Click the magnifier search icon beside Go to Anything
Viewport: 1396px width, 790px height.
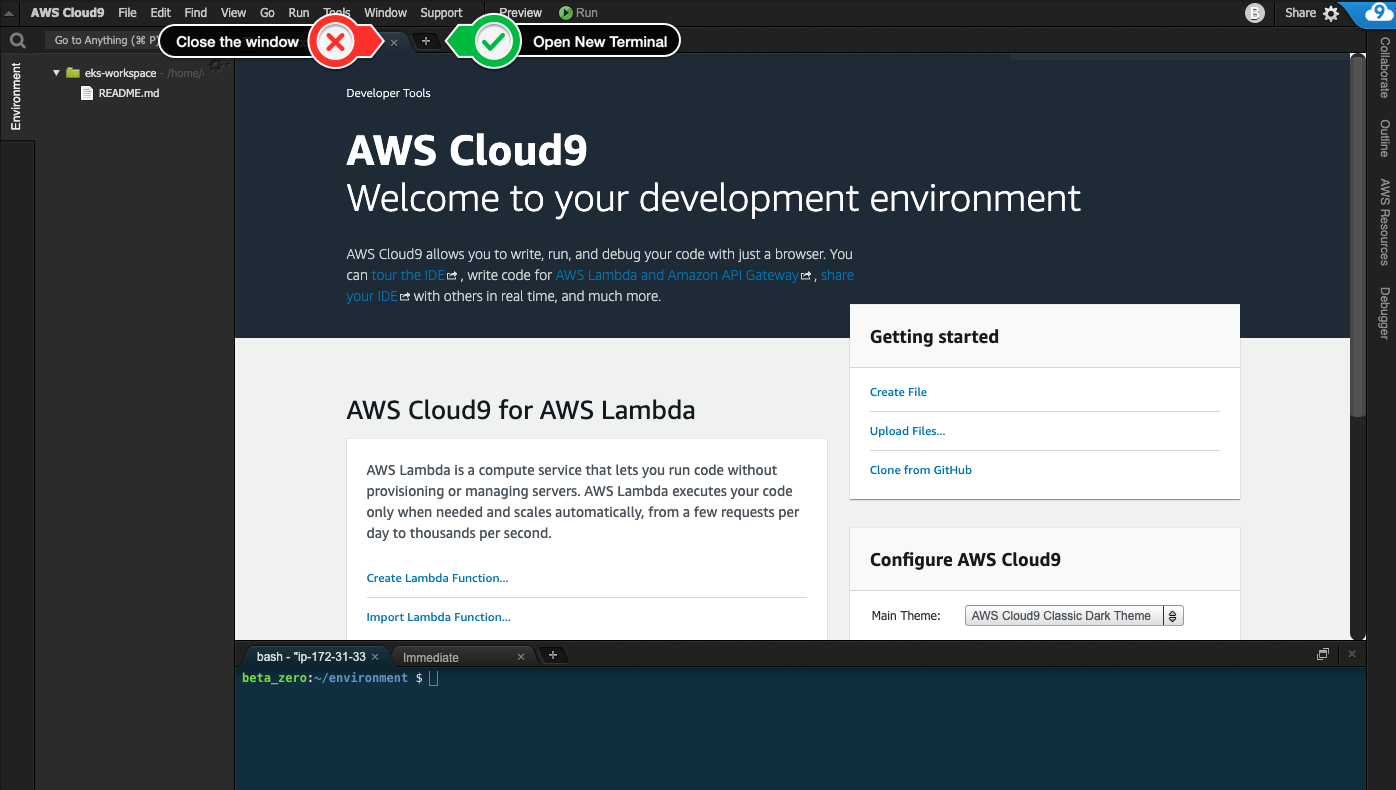[x=17, y=41]
